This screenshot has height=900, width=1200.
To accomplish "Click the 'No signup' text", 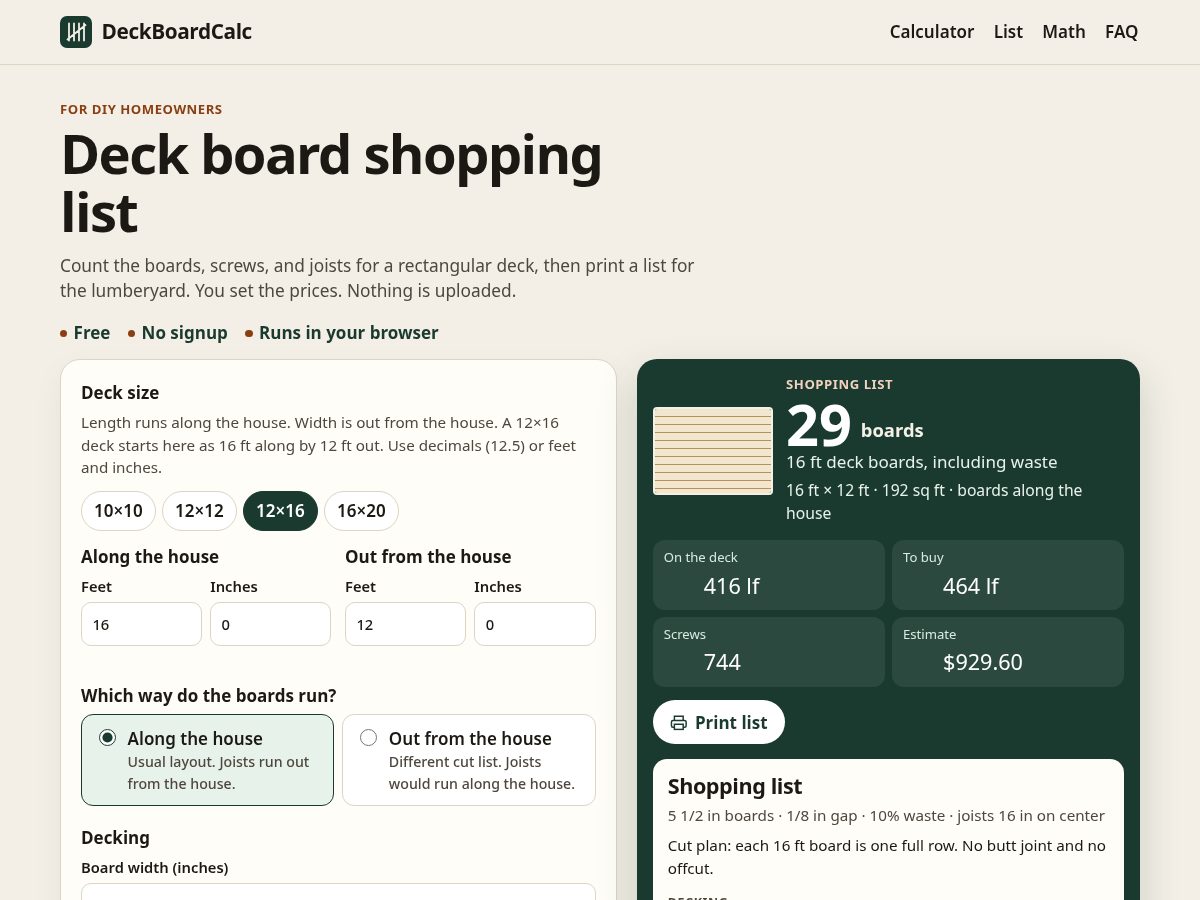I will click(185, 333).
